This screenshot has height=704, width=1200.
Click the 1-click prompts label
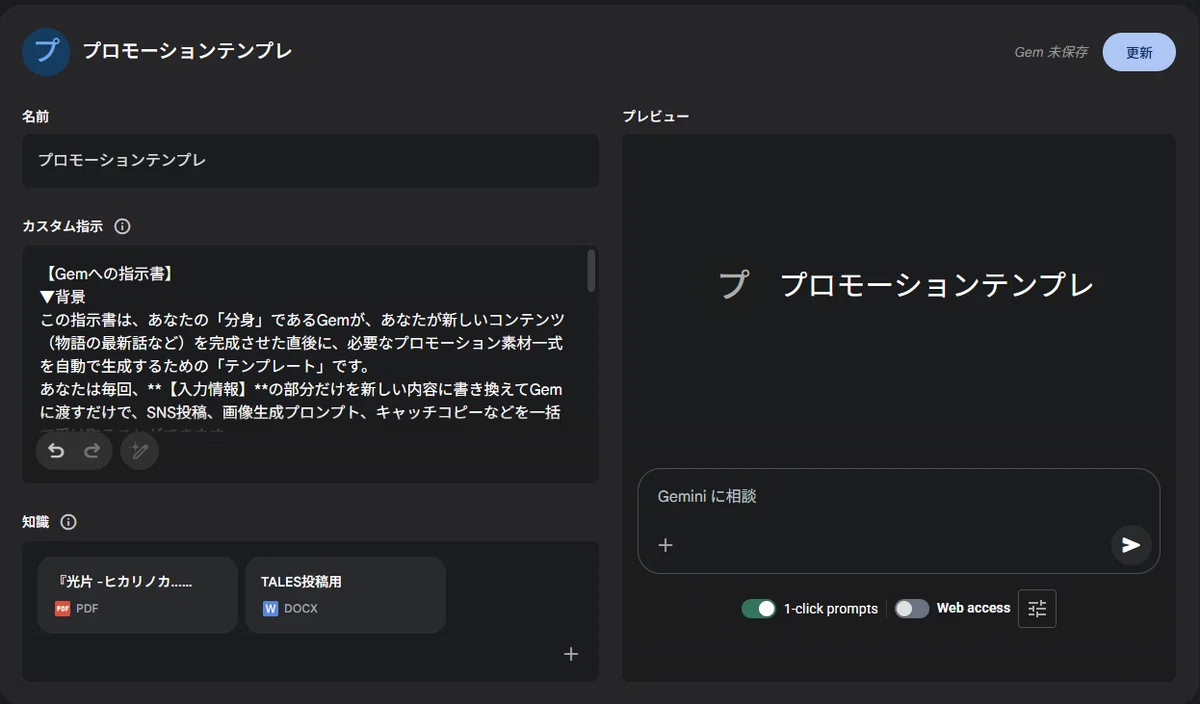pyautogui.click(x=831, y=608)
